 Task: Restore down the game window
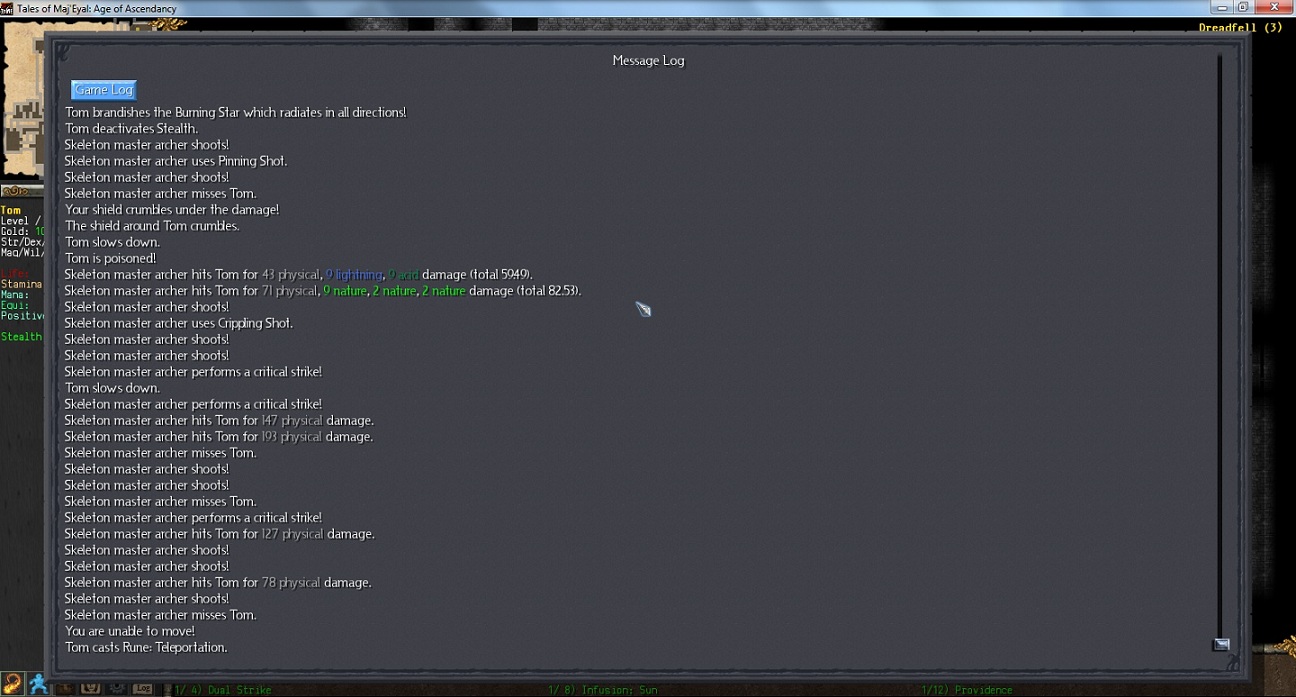tap(1242, 7)
